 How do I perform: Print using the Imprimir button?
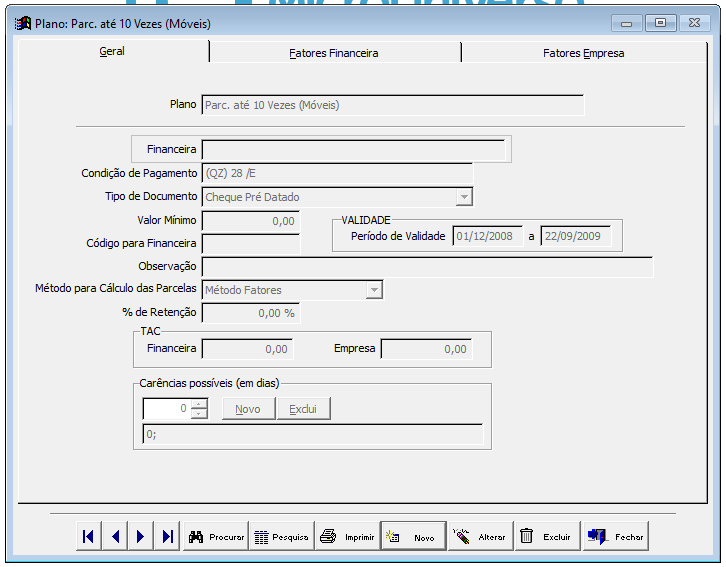click(x=347, y=537)
